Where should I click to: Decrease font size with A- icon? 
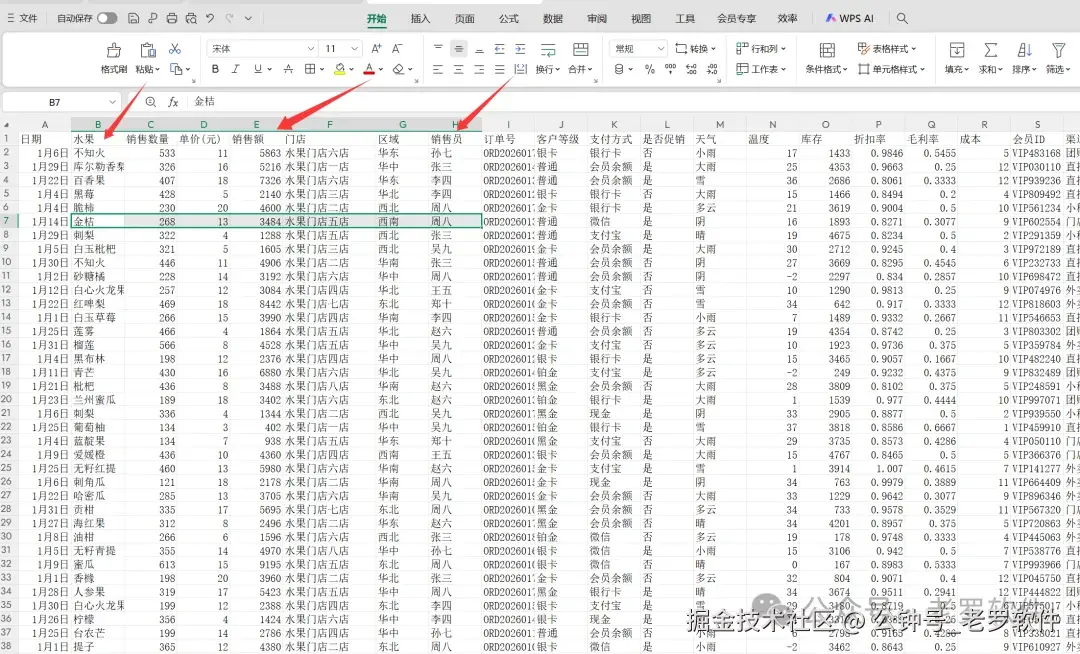(397, 48)
